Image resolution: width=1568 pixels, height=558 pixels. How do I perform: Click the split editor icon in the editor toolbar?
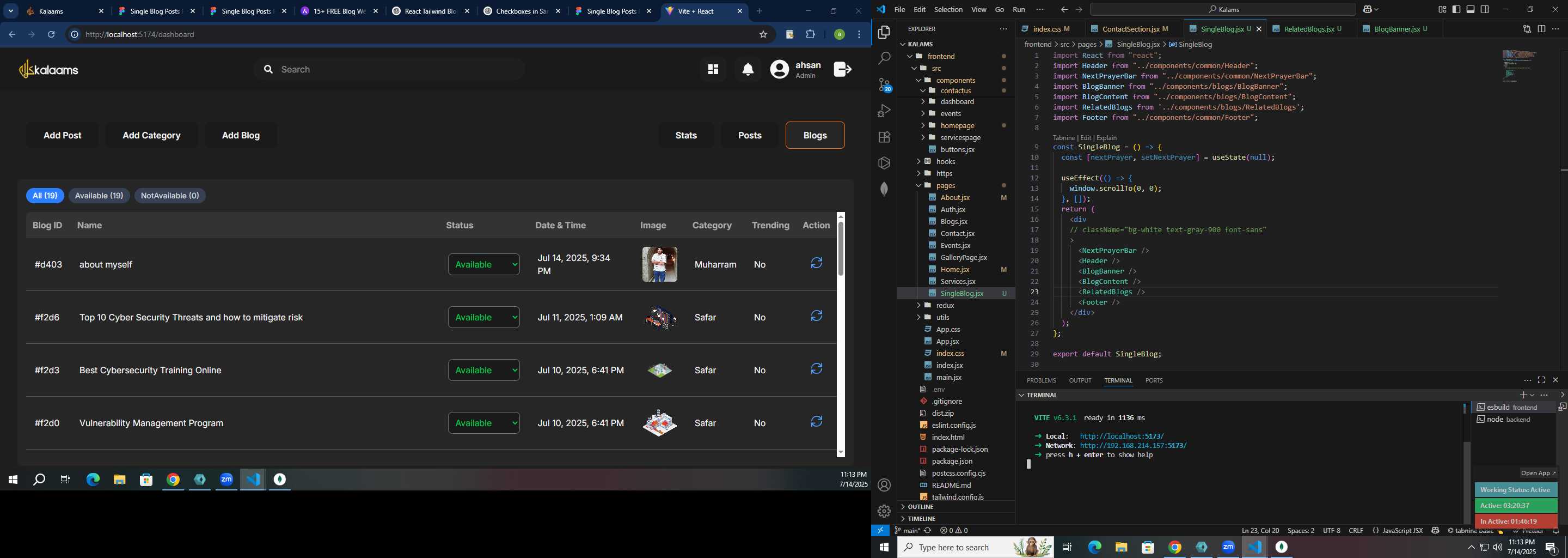[x=1541, y=29]
